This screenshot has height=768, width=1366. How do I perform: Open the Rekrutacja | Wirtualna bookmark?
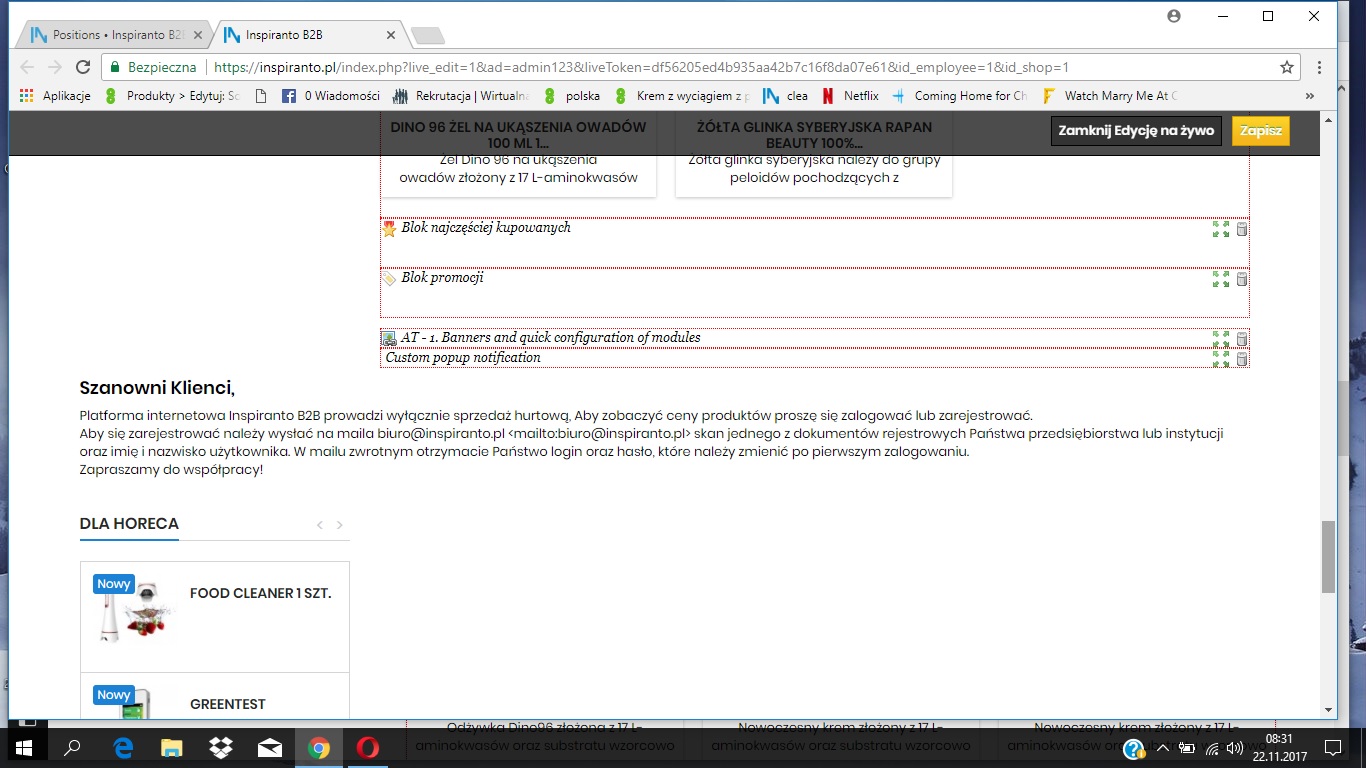461,96
